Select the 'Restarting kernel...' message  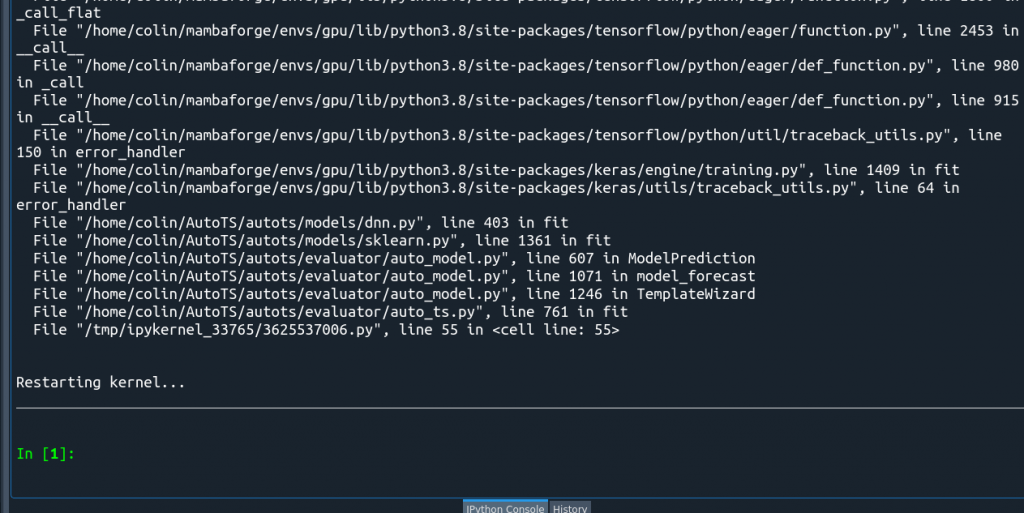[101, 382]
